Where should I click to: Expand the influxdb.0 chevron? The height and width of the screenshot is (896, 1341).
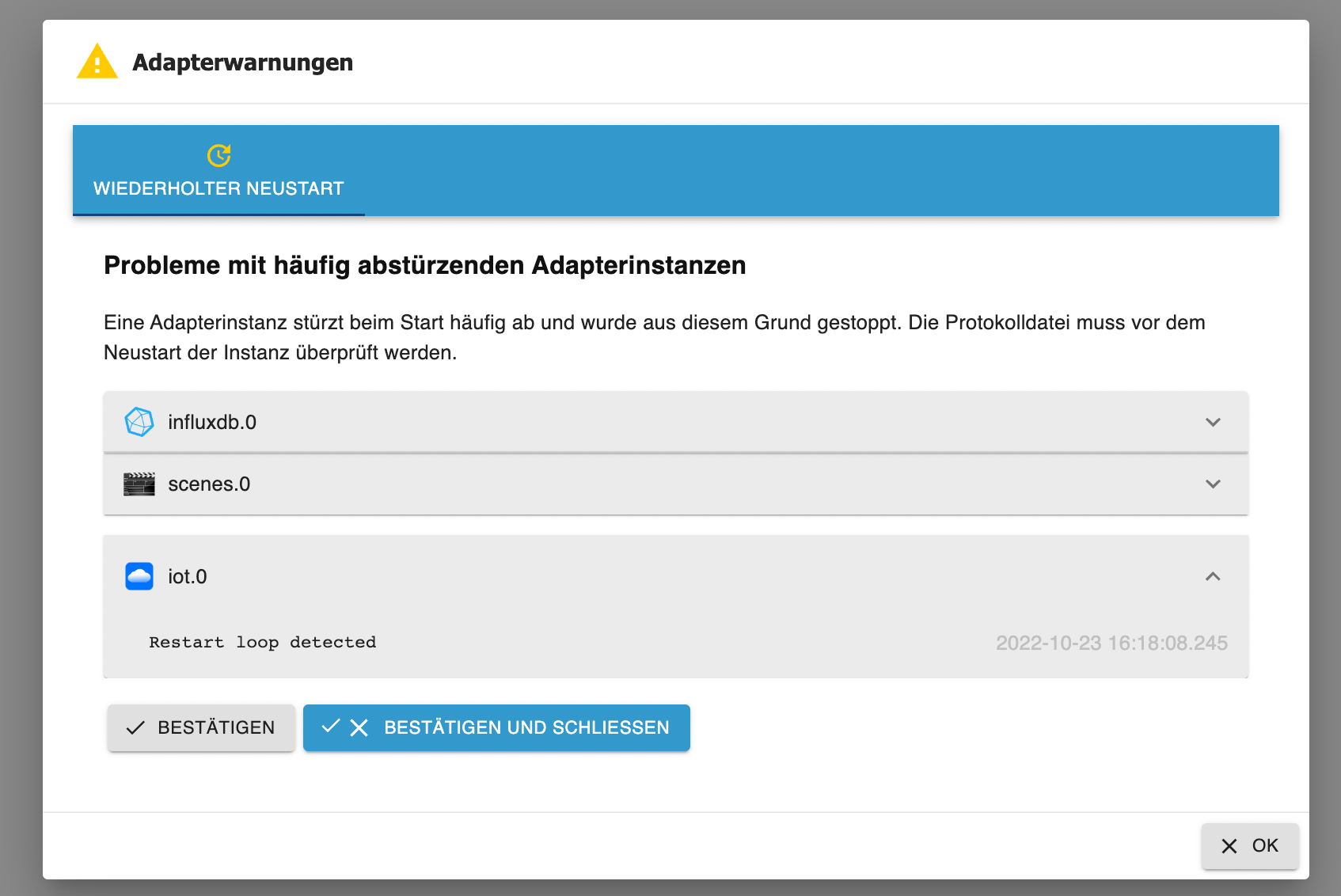click(x=1213, y=422)
